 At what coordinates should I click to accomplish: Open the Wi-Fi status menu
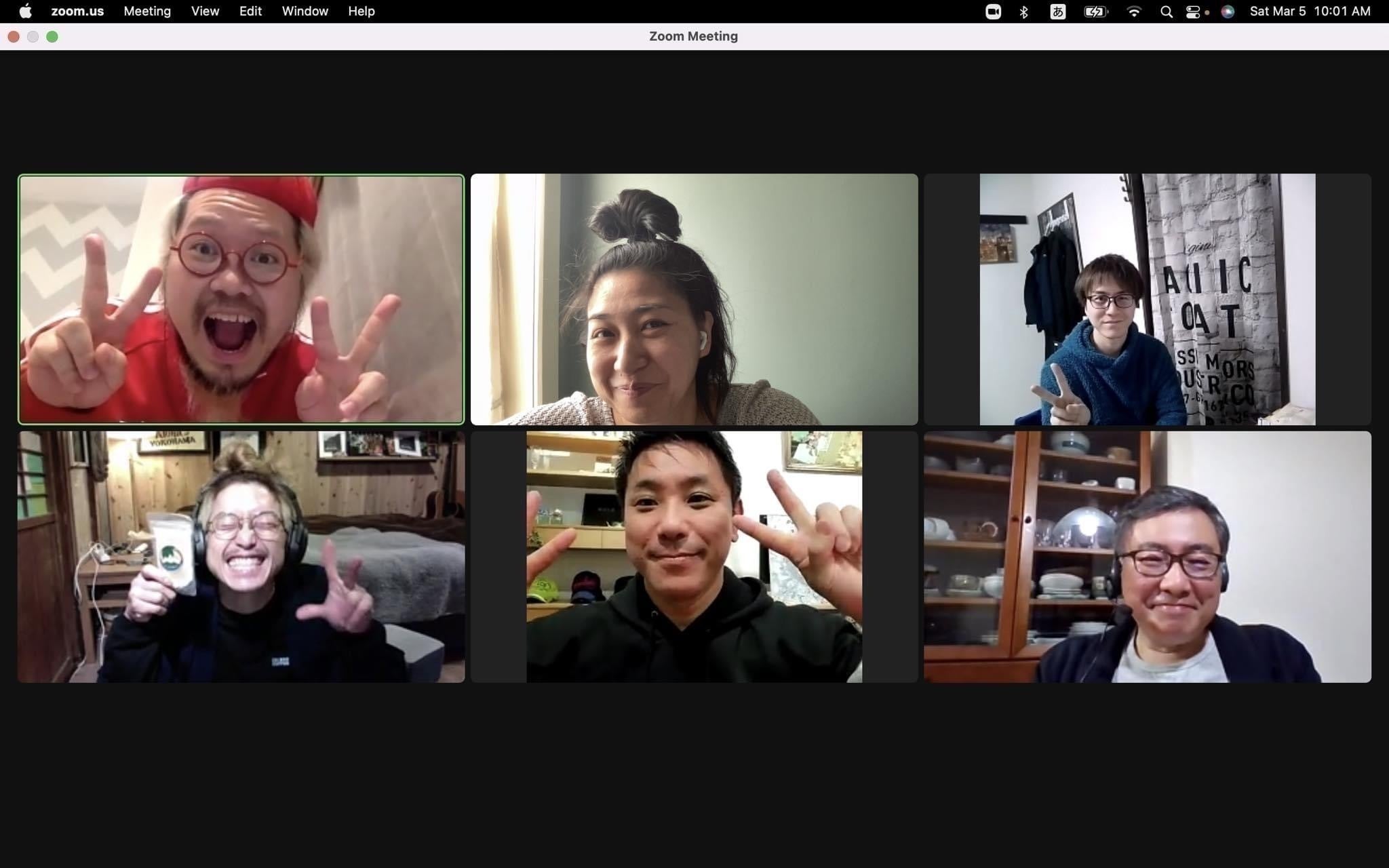(x=1133, y=12)
